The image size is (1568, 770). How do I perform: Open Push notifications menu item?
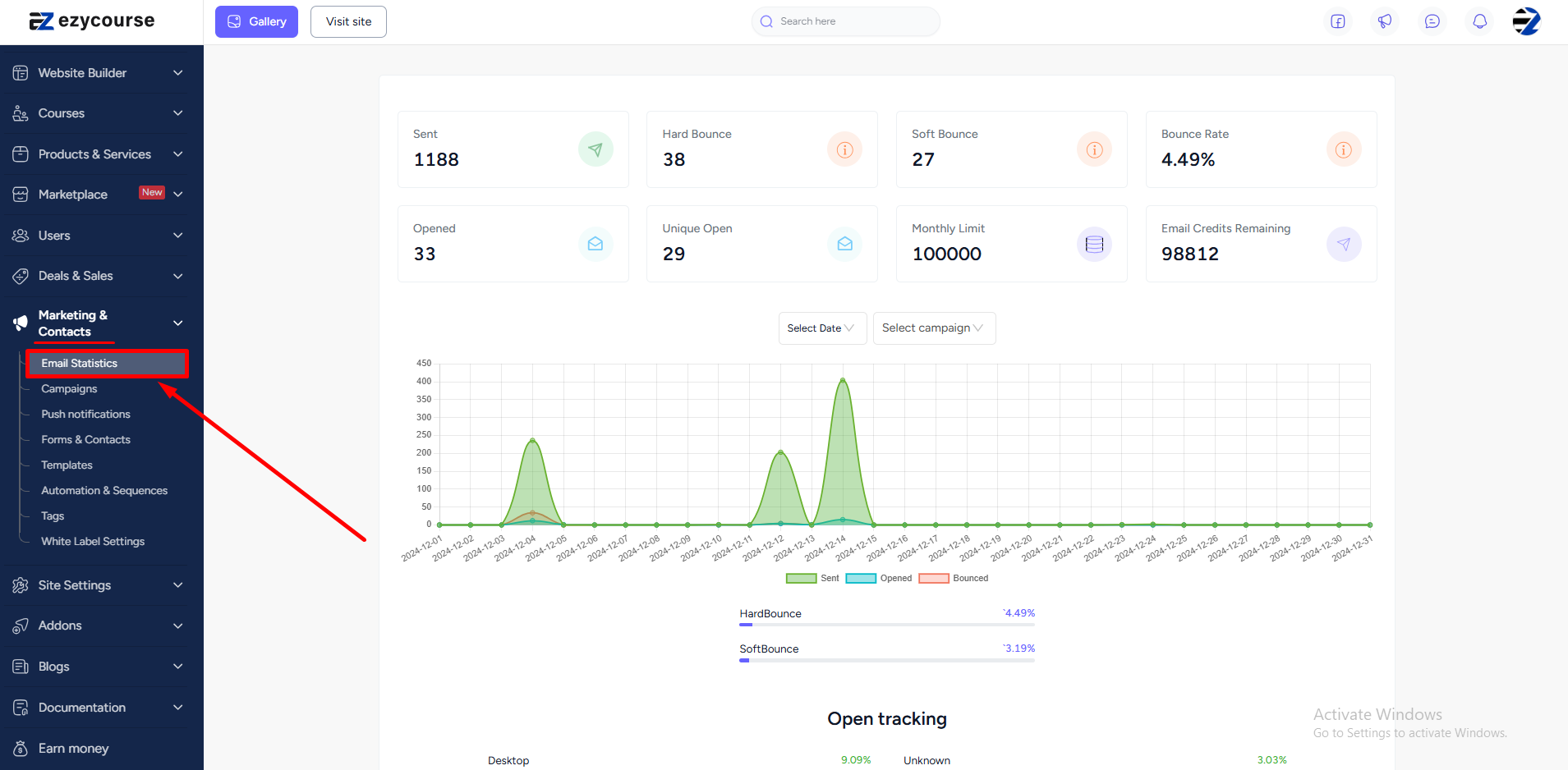(x=85, y=415)
